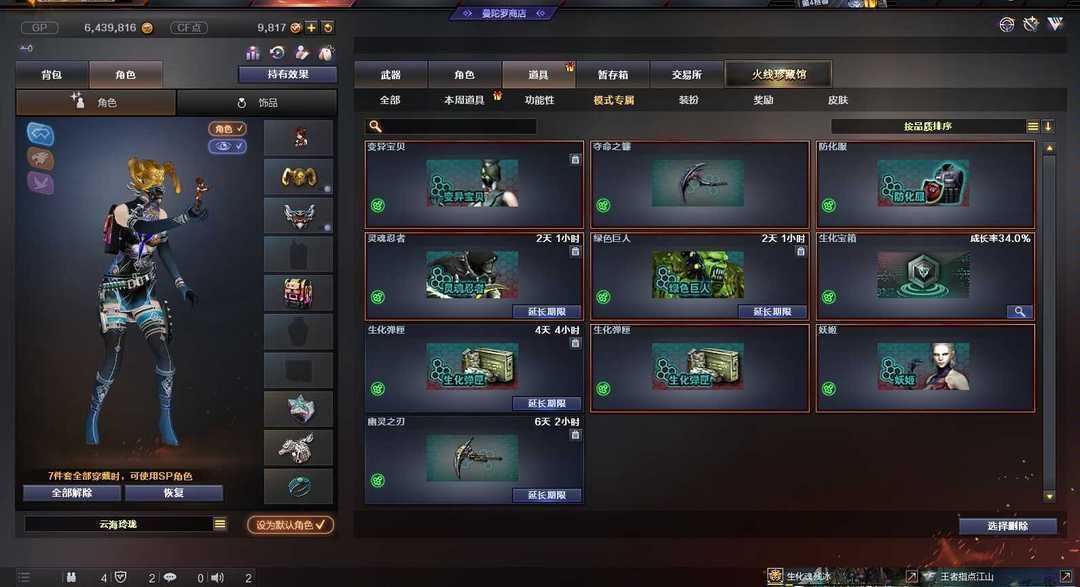Click the trash icon on 幽灵之刃 card

click(x=575, y=435)
